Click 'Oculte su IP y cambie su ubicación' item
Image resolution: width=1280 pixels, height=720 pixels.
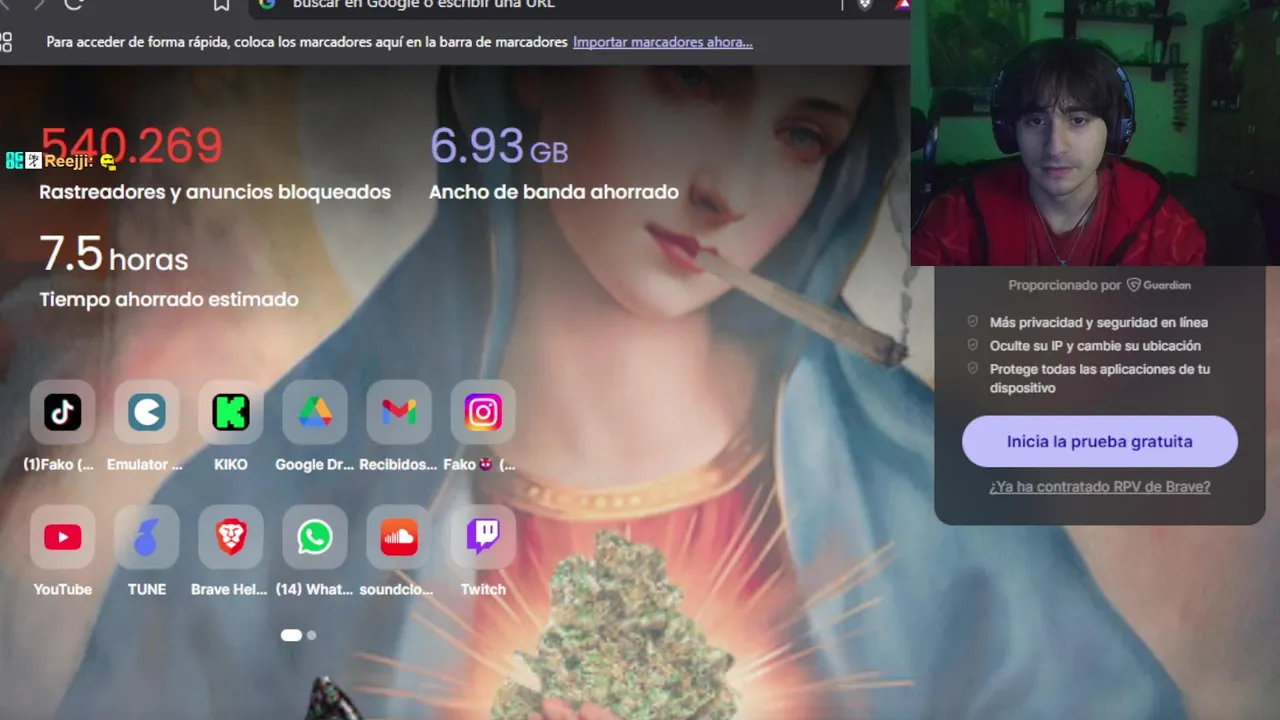coord(1095,345)
